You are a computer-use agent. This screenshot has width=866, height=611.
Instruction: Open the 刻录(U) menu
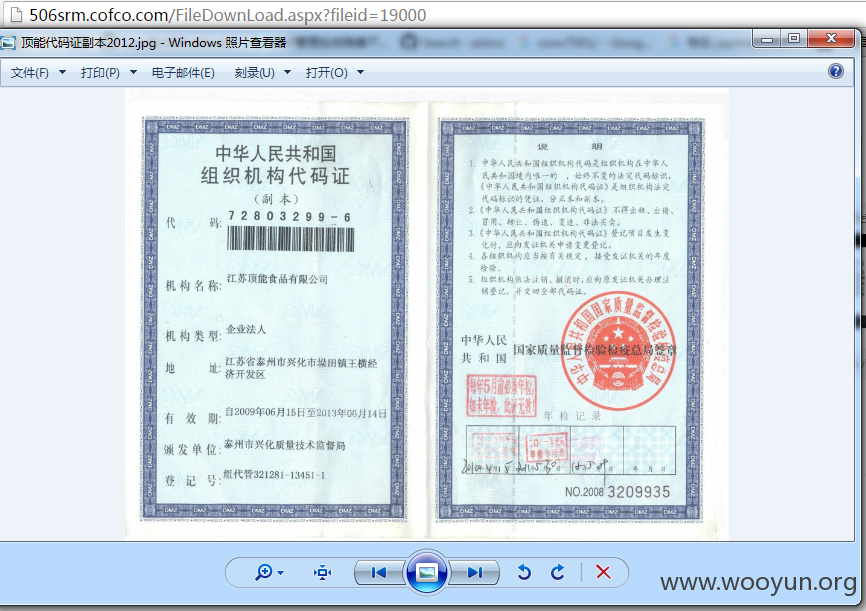254,72
